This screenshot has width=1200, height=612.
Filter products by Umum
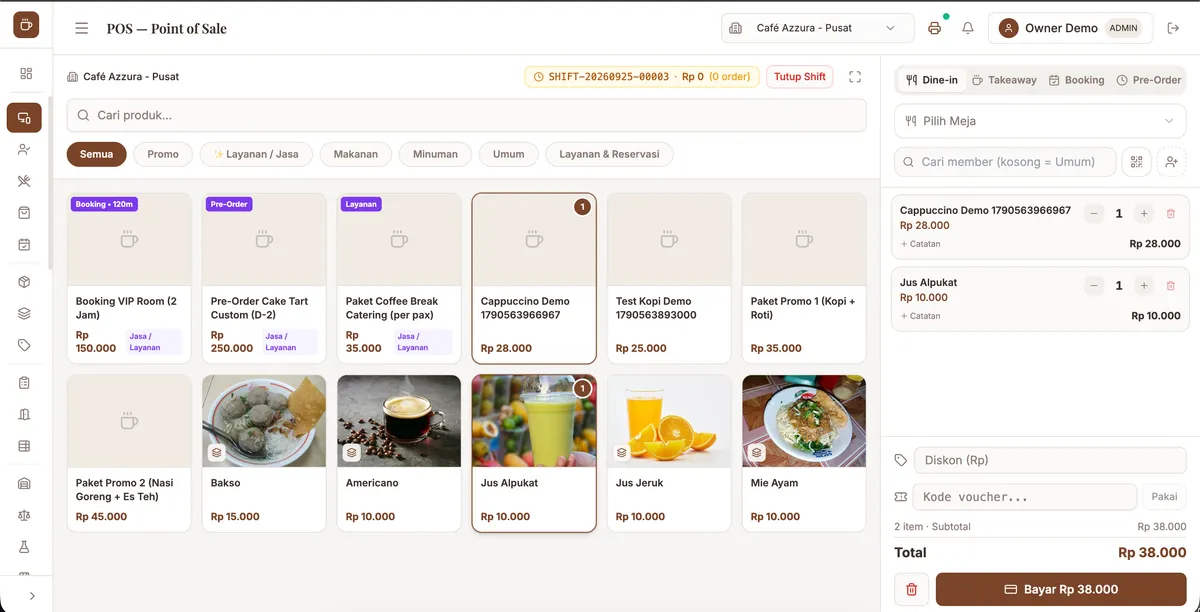[x=509, y=154]
